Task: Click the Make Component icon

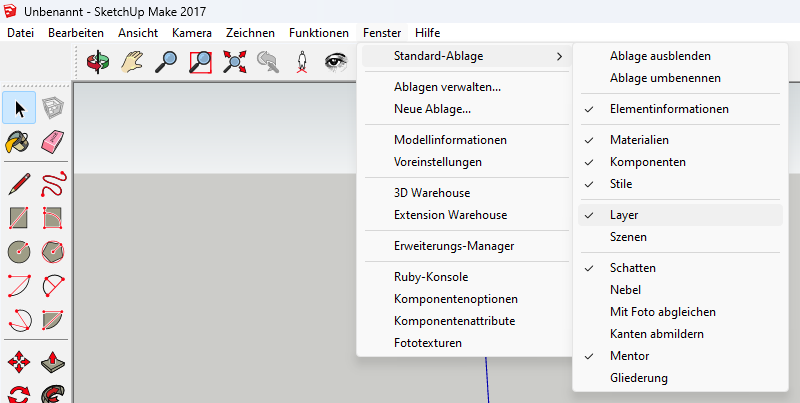Action: pos(53,108)
